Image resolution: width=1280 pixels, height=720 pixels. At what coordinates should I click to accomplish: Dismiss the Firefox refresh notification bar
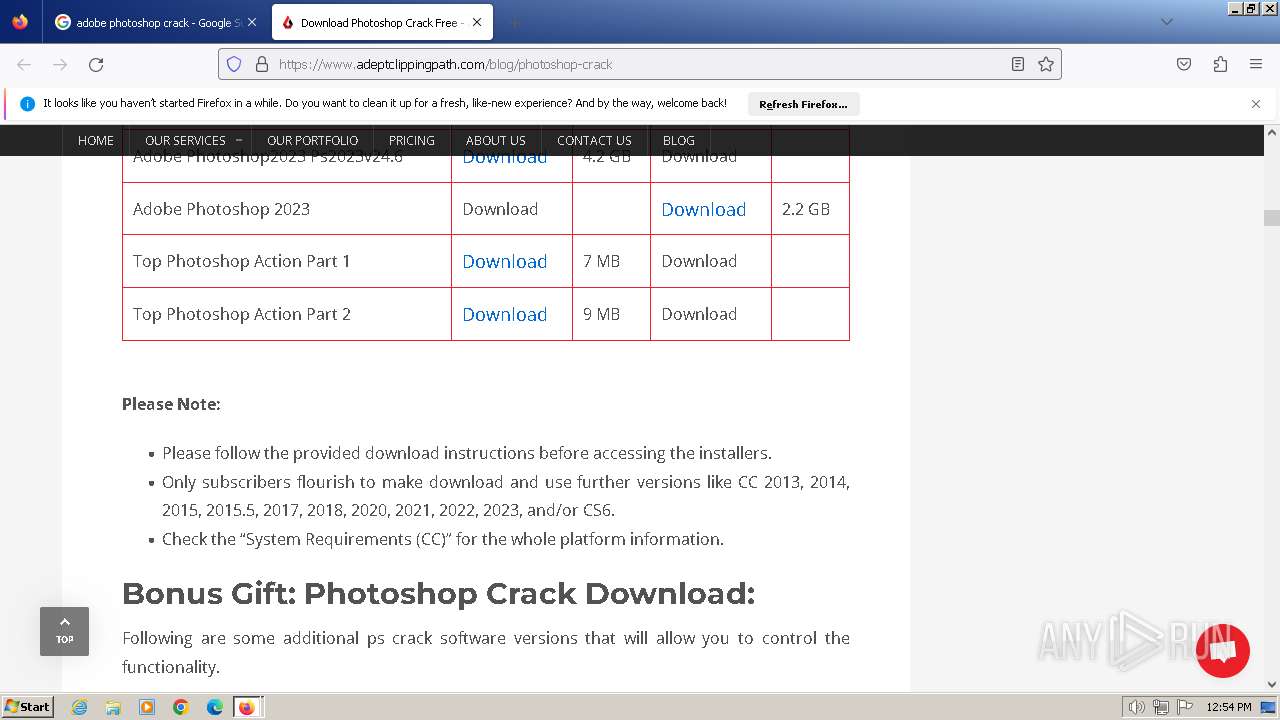coord(1256,103)
